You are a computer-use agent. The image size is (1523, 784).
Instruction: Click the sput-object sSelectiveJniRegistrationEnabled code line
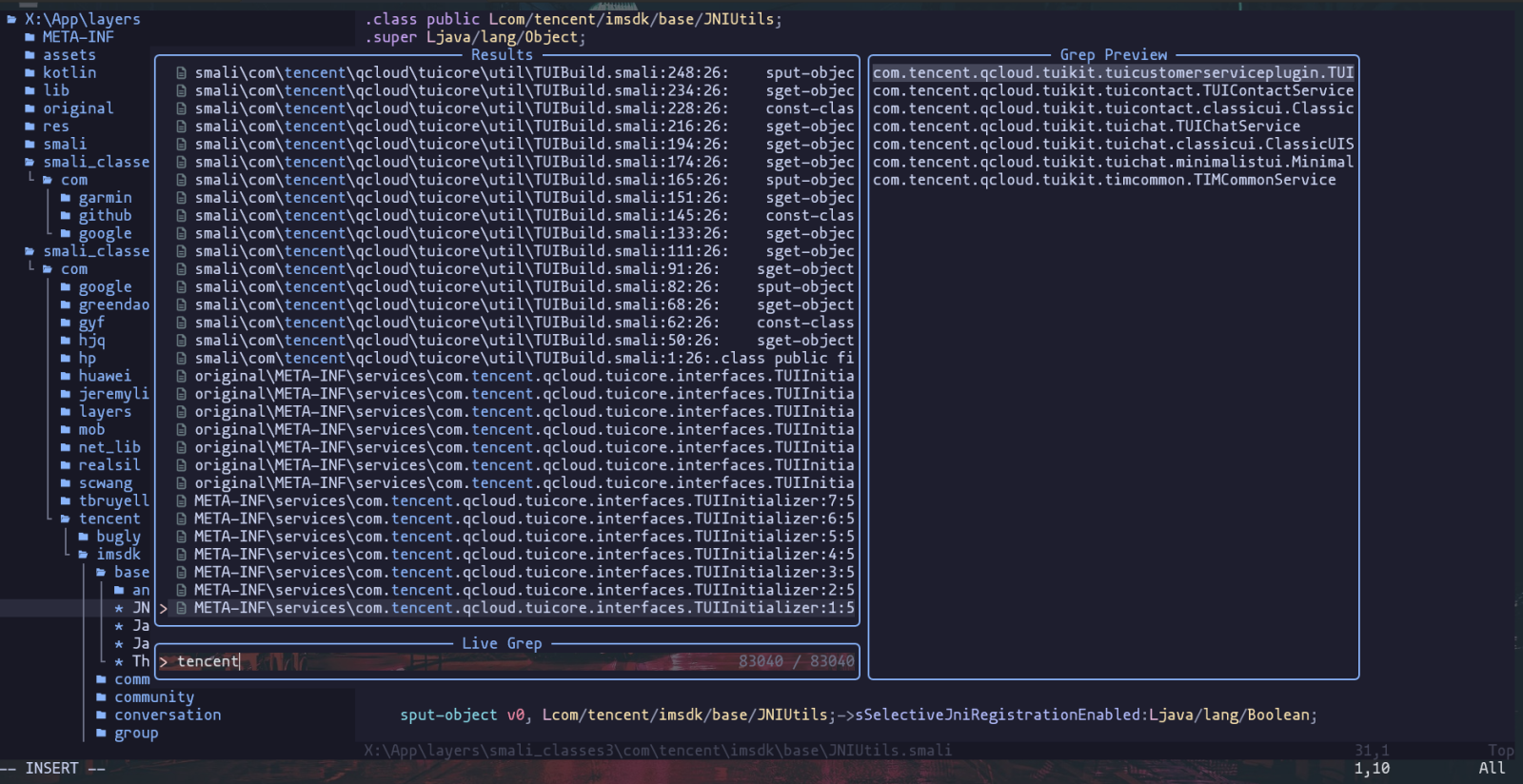(x=859, y=715)
